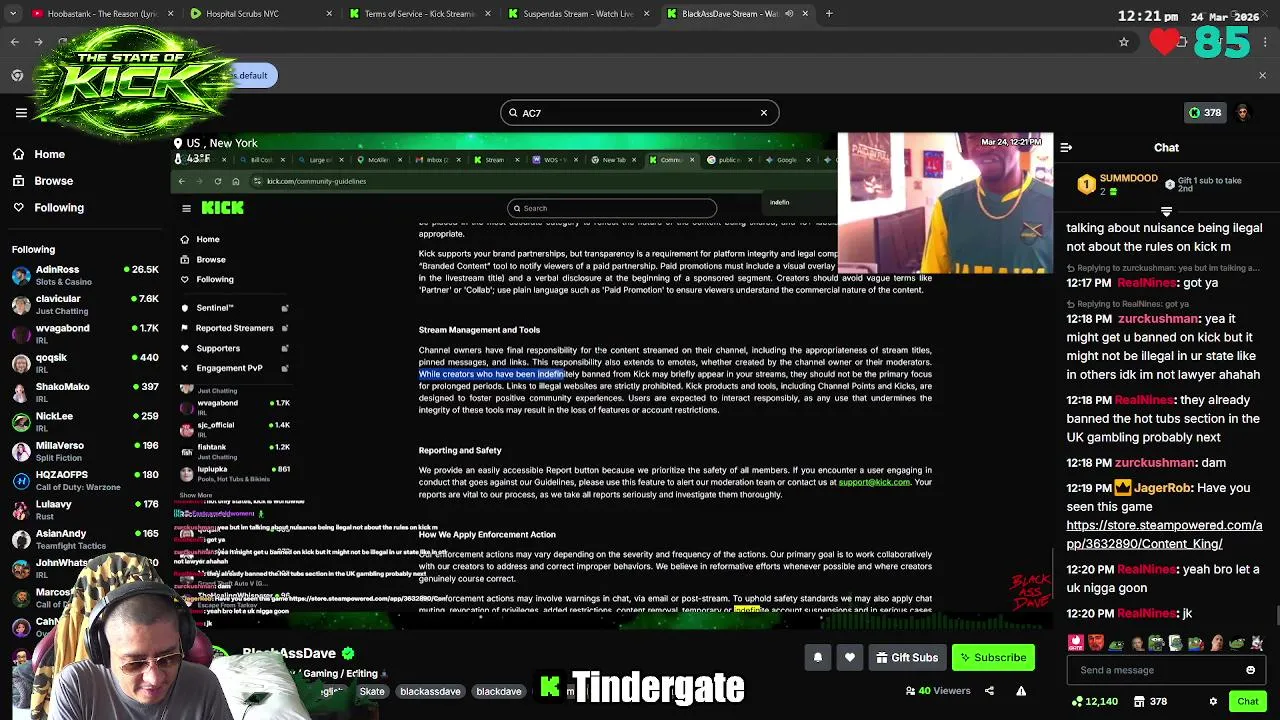Go to Home in the Kick sidebar
The image size is (1280, 720).
coord(38,154)
